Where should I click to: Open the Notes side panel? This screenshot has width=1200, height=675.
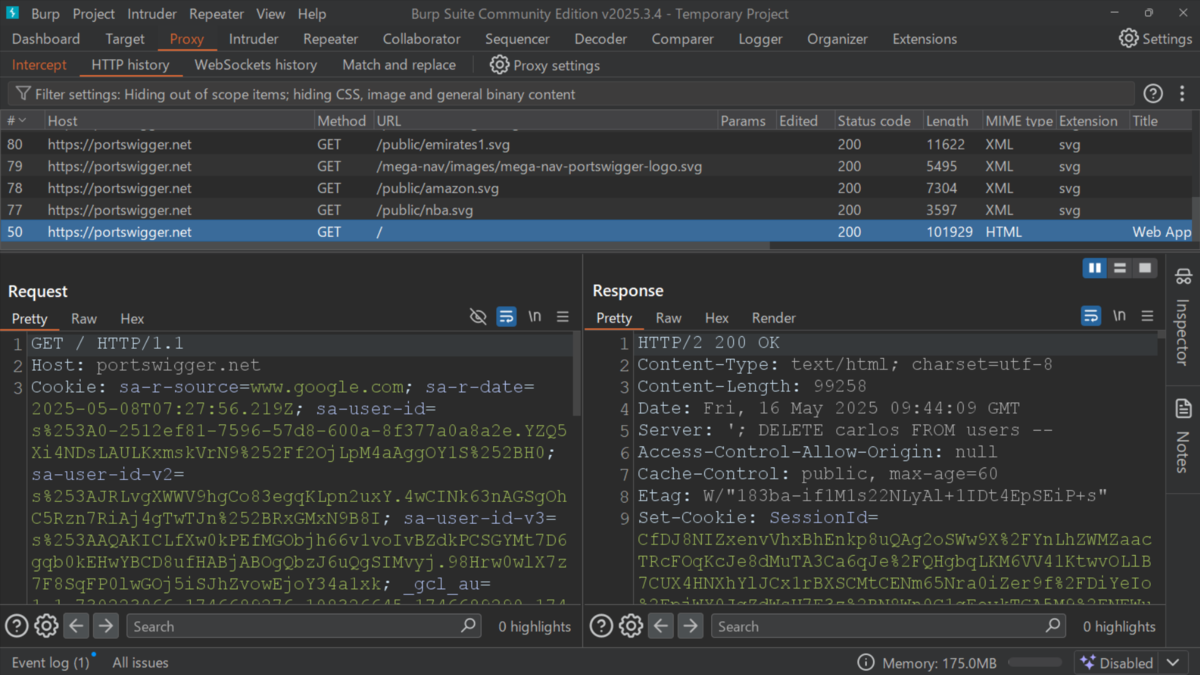tap(1183, 434)
